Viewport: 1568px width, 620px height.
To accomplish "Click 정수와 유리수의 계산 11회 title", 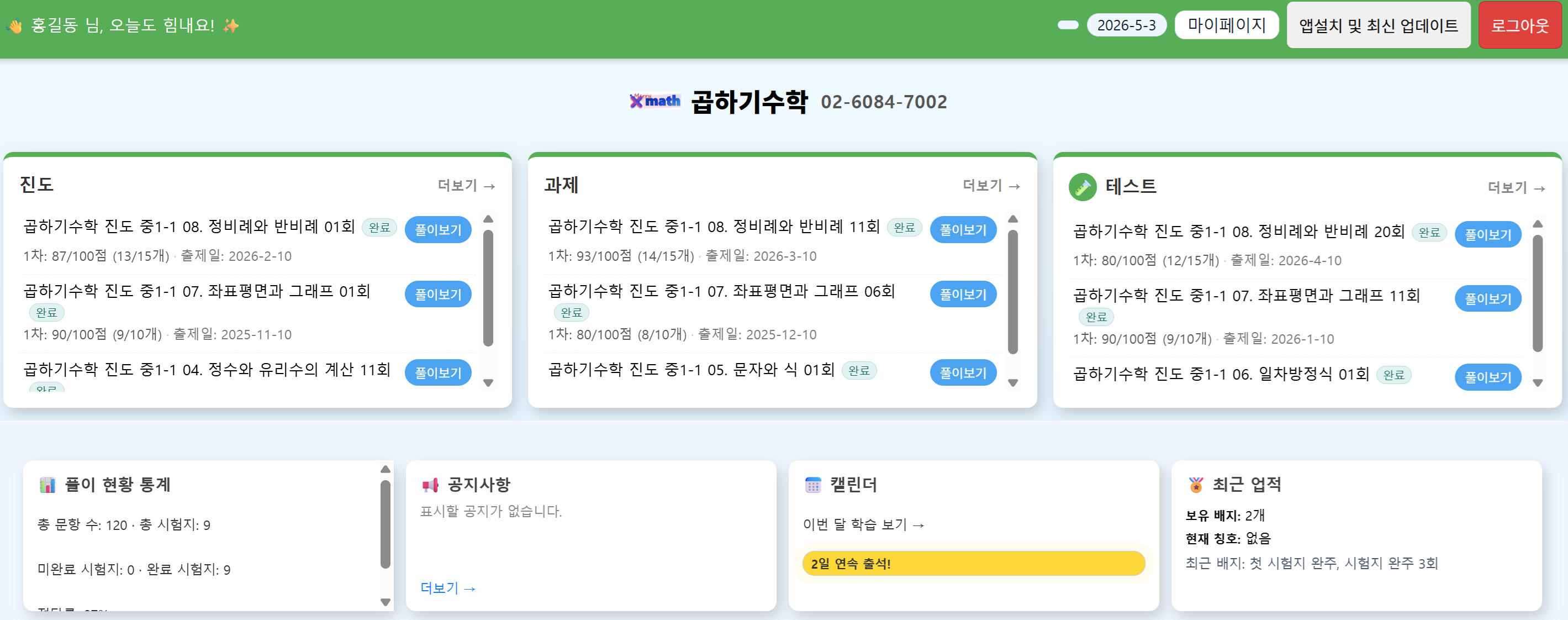I will pos(207,370).
